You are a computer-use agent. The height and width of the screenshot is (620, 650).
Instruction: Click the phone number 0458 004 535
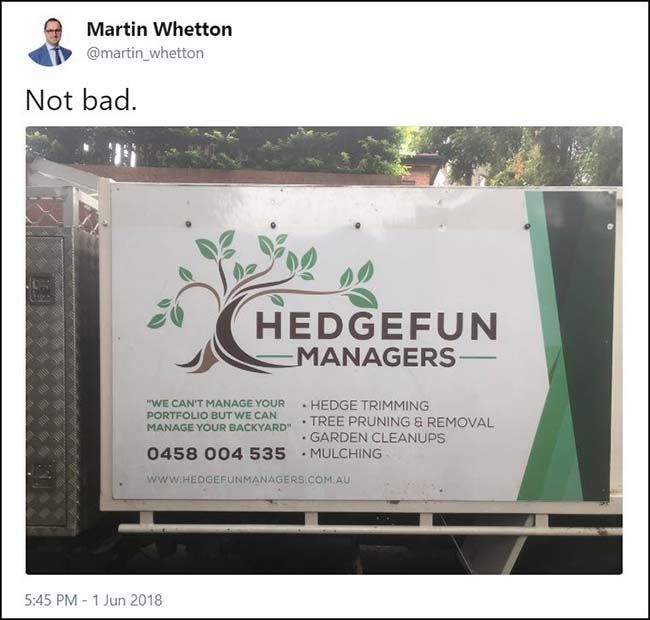tap(216, 453)
